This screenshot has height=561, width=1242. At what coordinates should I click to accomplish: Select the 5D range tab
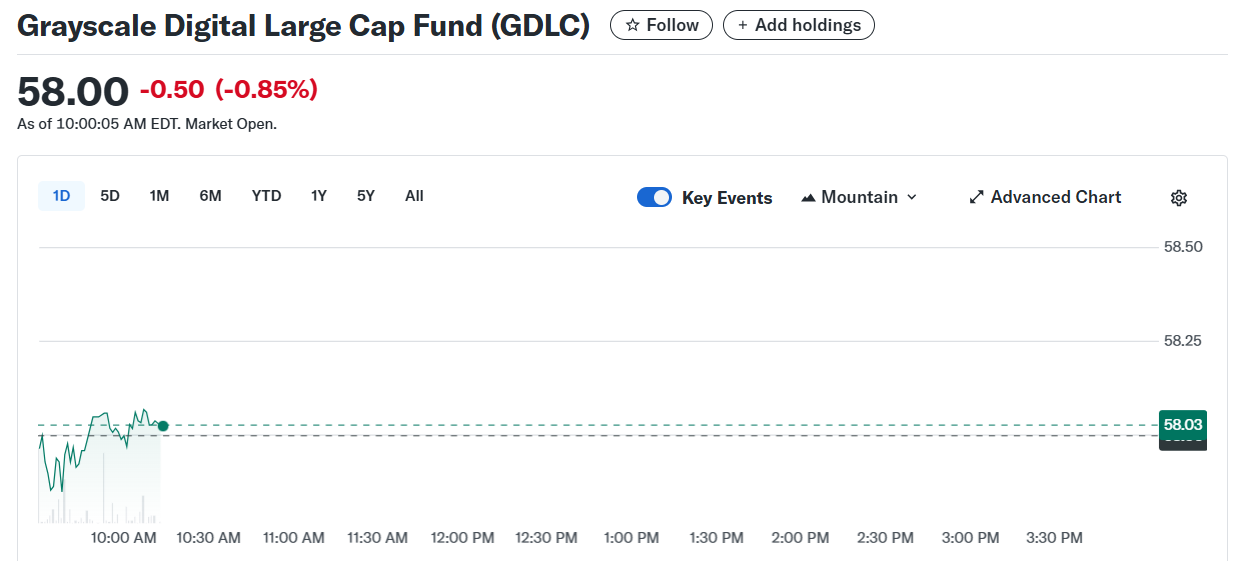click(110, 196)
